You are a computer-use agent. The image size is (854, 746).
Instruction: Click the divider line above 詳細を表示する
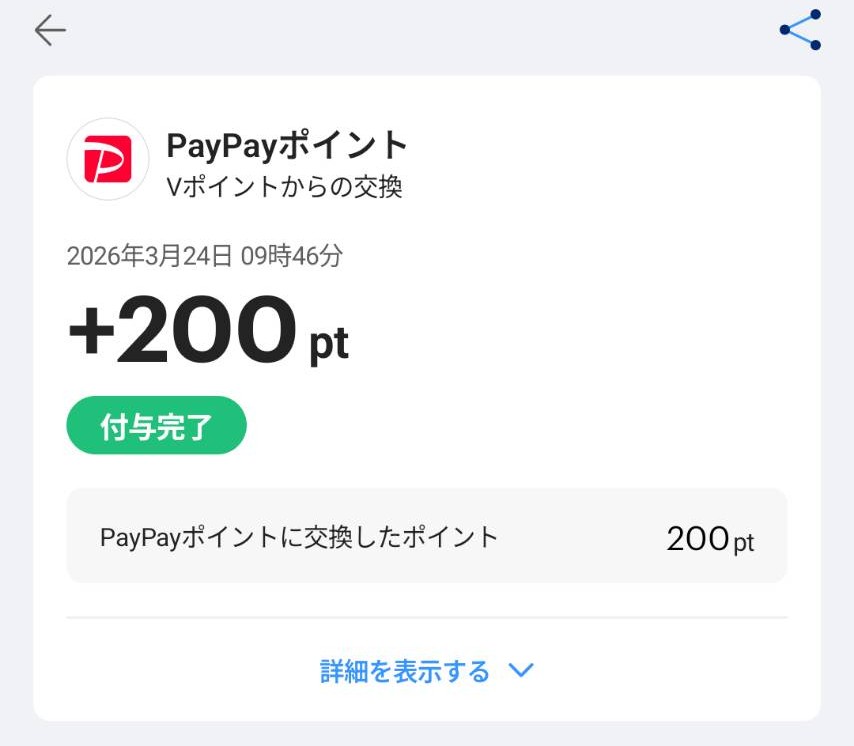point(427,618)
